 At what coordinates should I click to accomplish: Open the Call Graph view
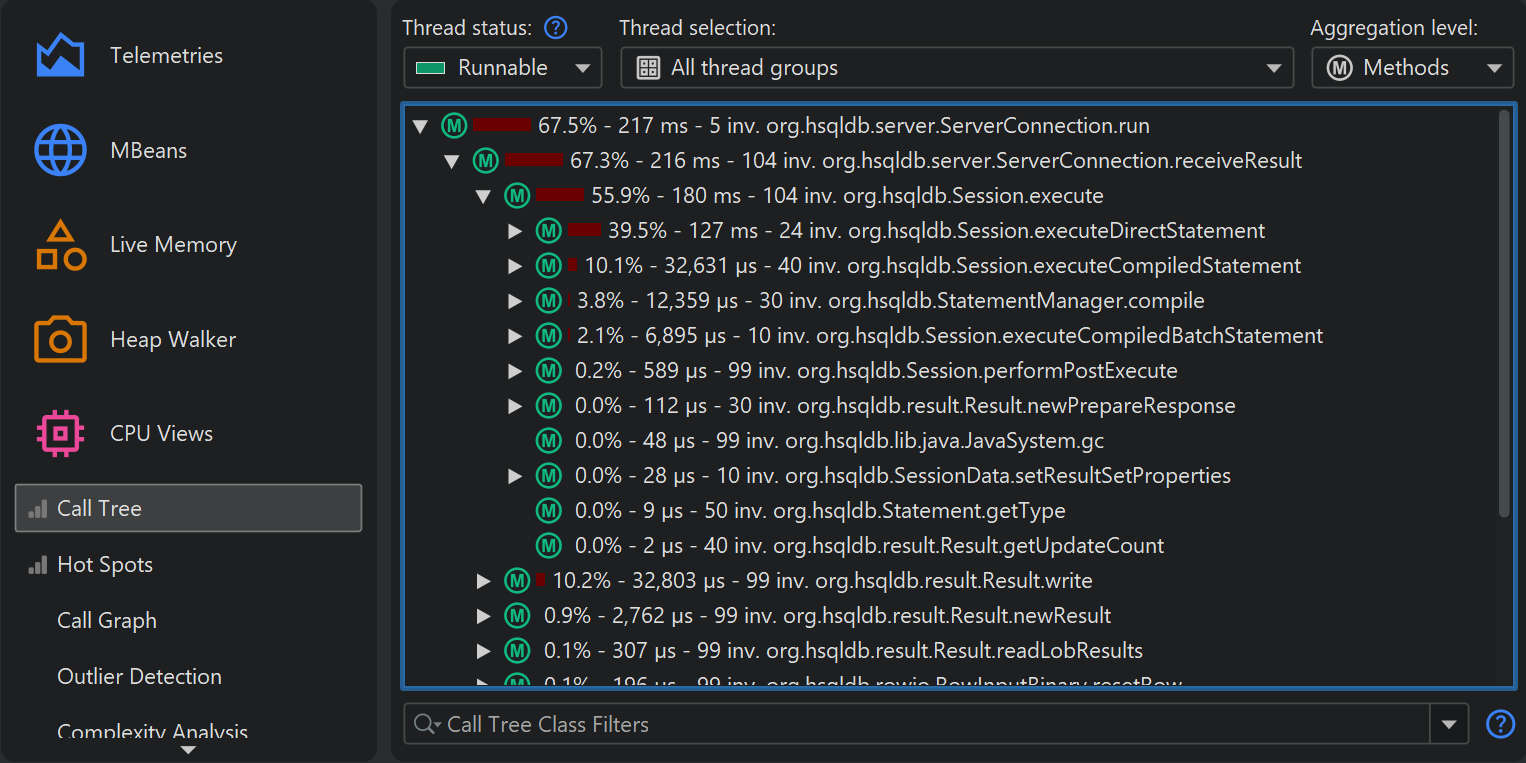(x=107, y=621)
